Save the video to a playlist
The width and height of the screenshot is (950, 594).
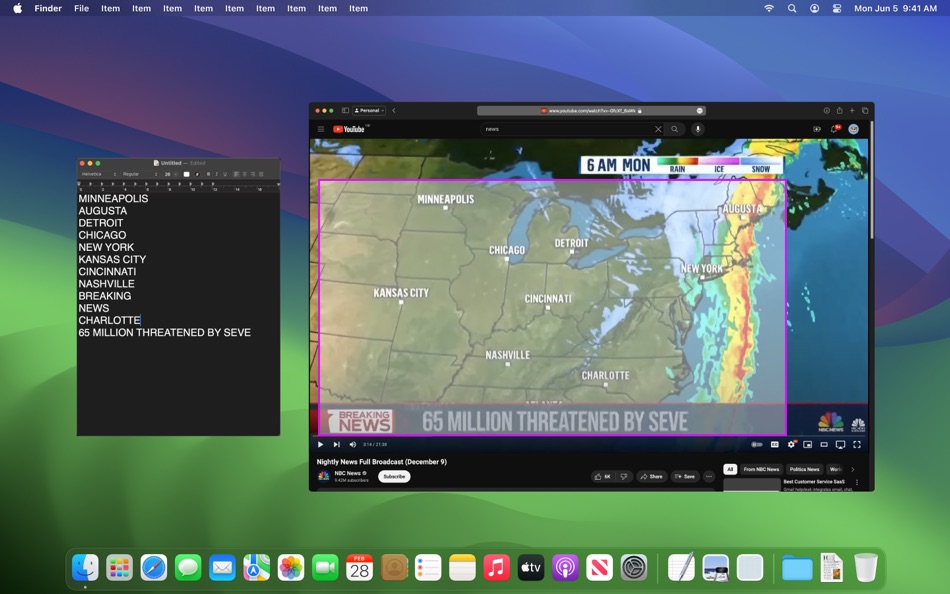[x=685, y=476]
